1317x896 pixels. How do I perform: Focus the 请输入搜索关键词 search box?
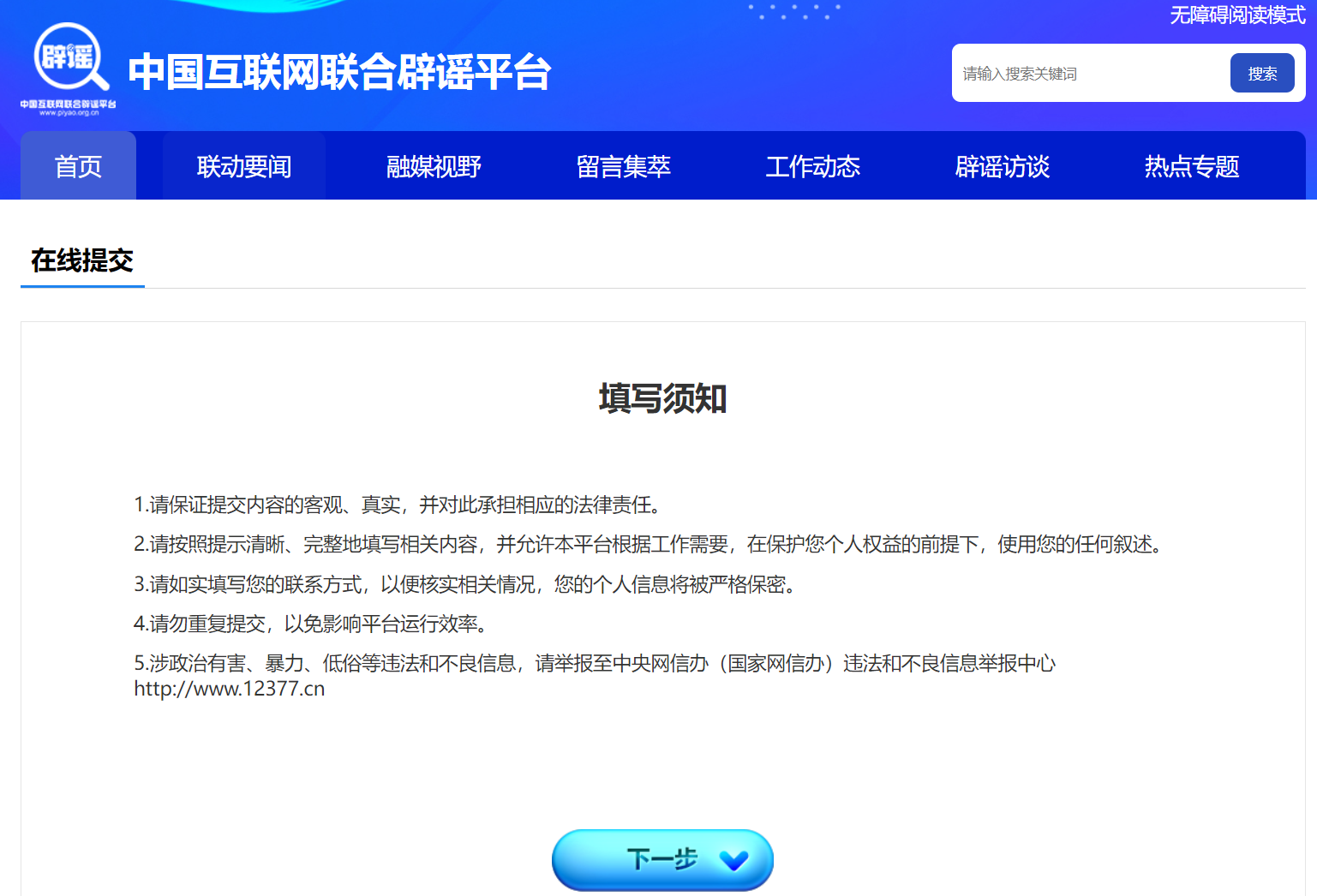tap(1088, 74)
